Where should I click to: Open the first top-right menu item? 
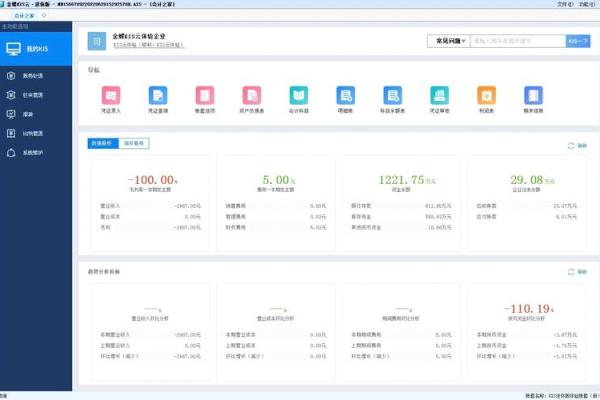565,4
